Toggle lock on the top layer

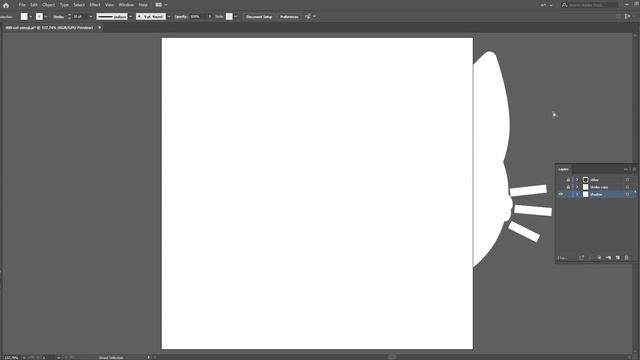coord(568,180)
